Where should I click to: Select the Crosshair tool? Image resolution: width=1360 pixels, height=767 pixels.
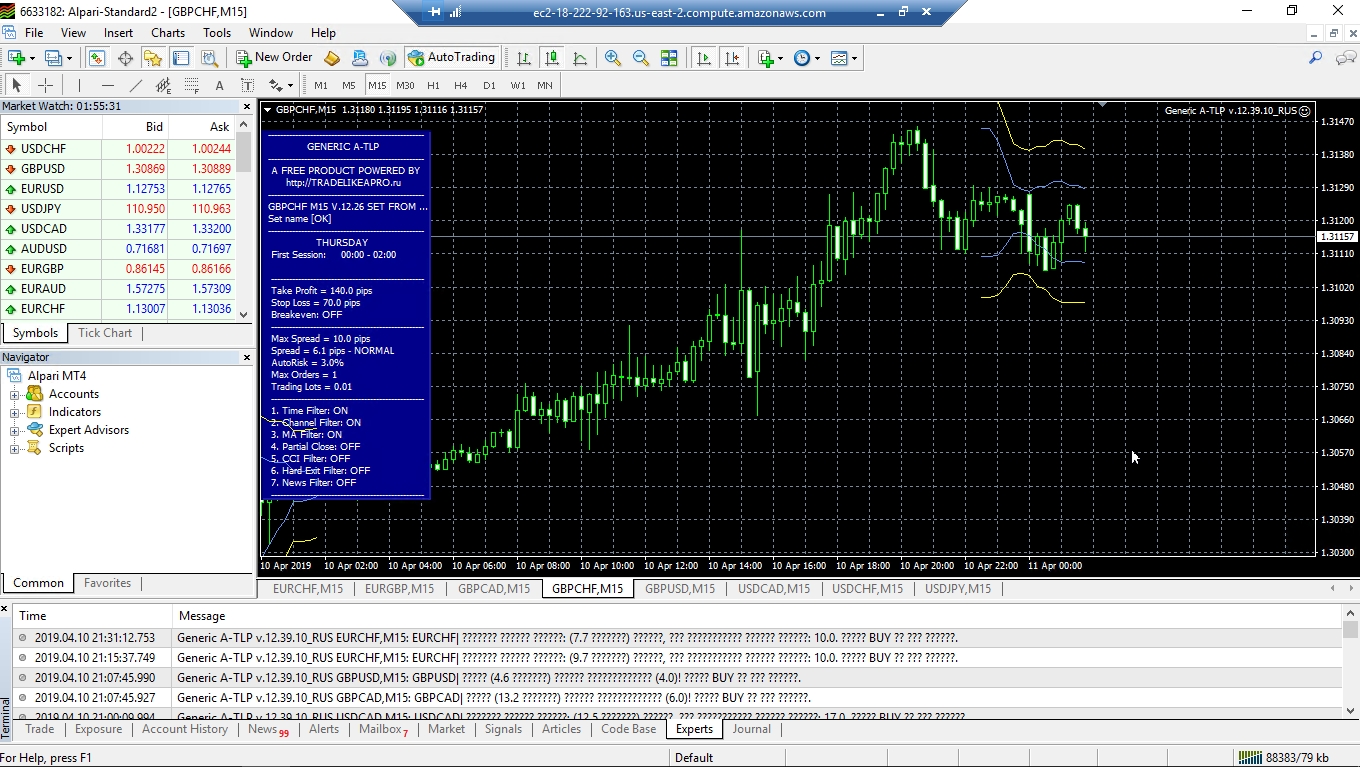(45, 85)
